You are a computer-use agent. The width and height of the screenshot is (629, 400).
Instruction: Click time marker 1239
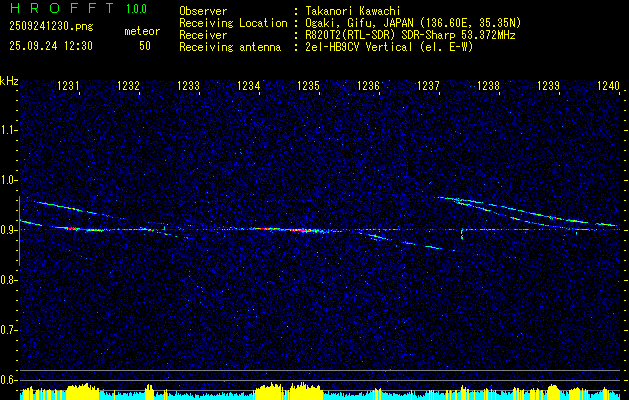pyautogui.click(x=548, y=85)
